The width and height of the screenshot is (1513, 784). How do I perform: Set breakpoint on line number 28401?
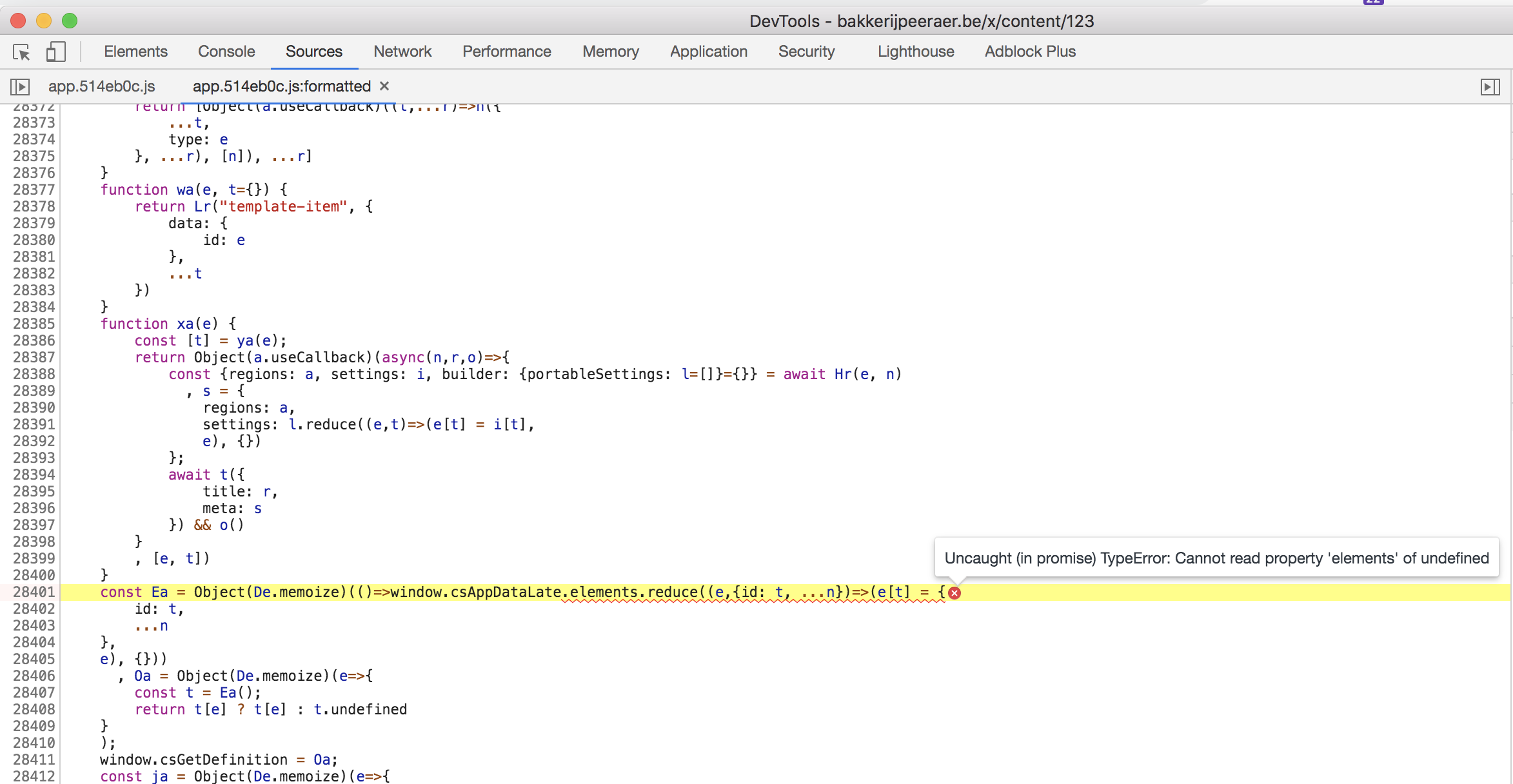[34, 592]
